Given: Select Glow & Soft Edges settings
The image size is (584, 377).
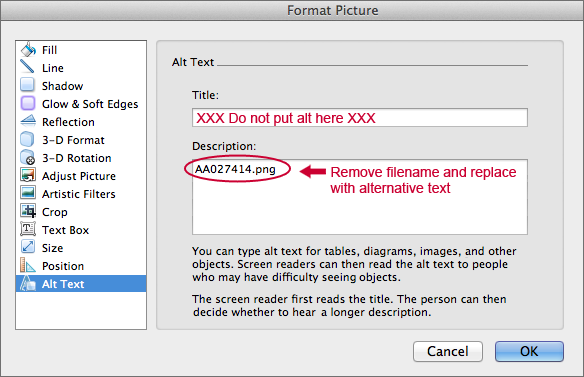Looking at the screenshot, I should coord(81,104).
